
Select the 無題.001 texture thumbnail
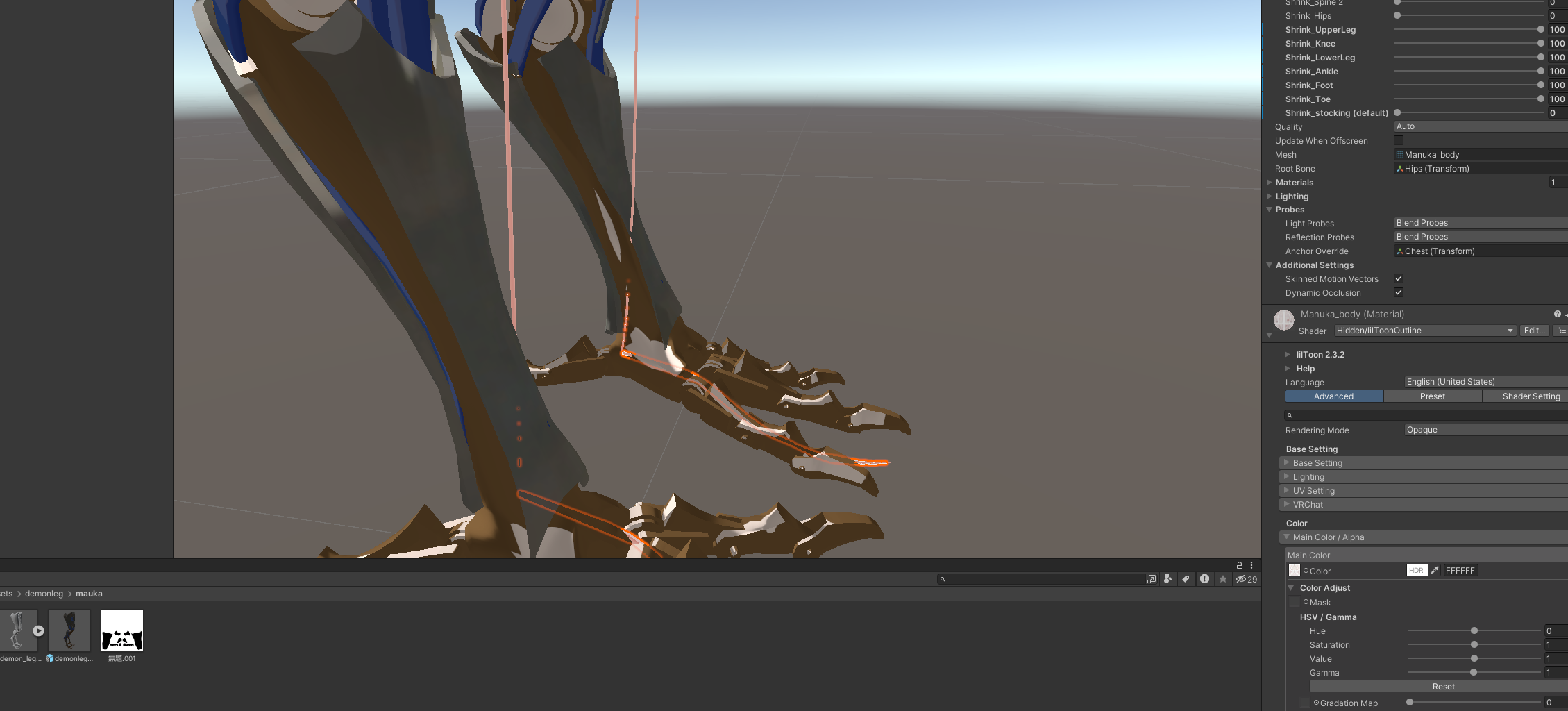point(122,630)
